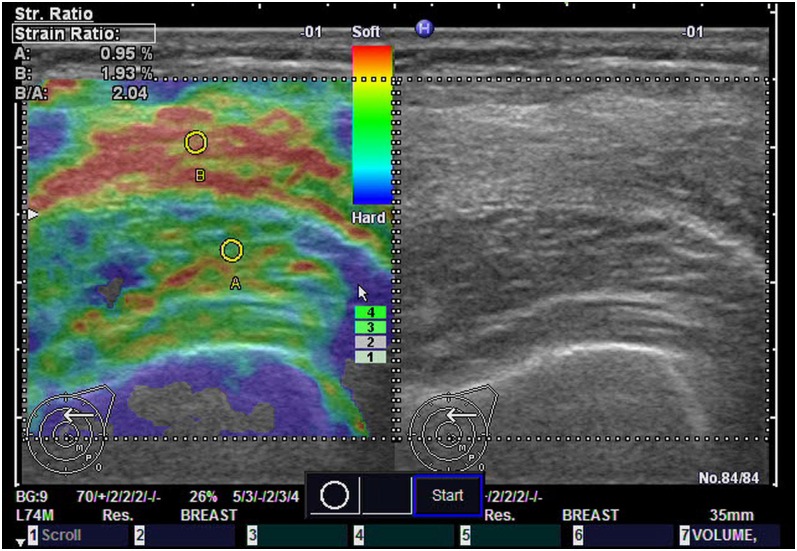This screenshot has height=551, width=797.
Task: Select function key 2 slot
Action: pyautogui.click(x=185, y=535)
